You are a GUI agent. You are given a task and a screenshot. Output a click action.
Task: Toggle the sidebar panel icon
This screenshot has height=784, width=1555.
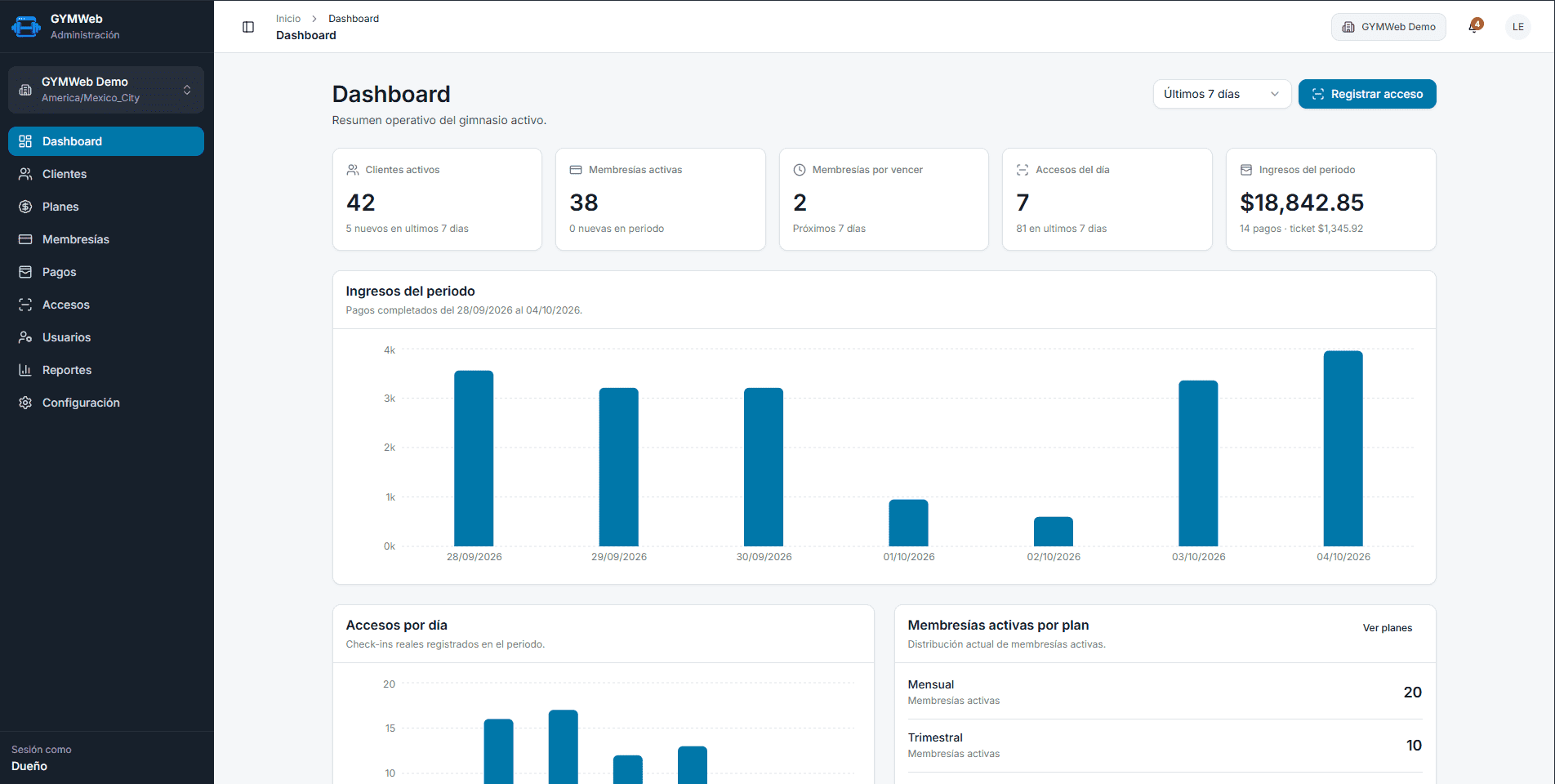coord(248,27)
